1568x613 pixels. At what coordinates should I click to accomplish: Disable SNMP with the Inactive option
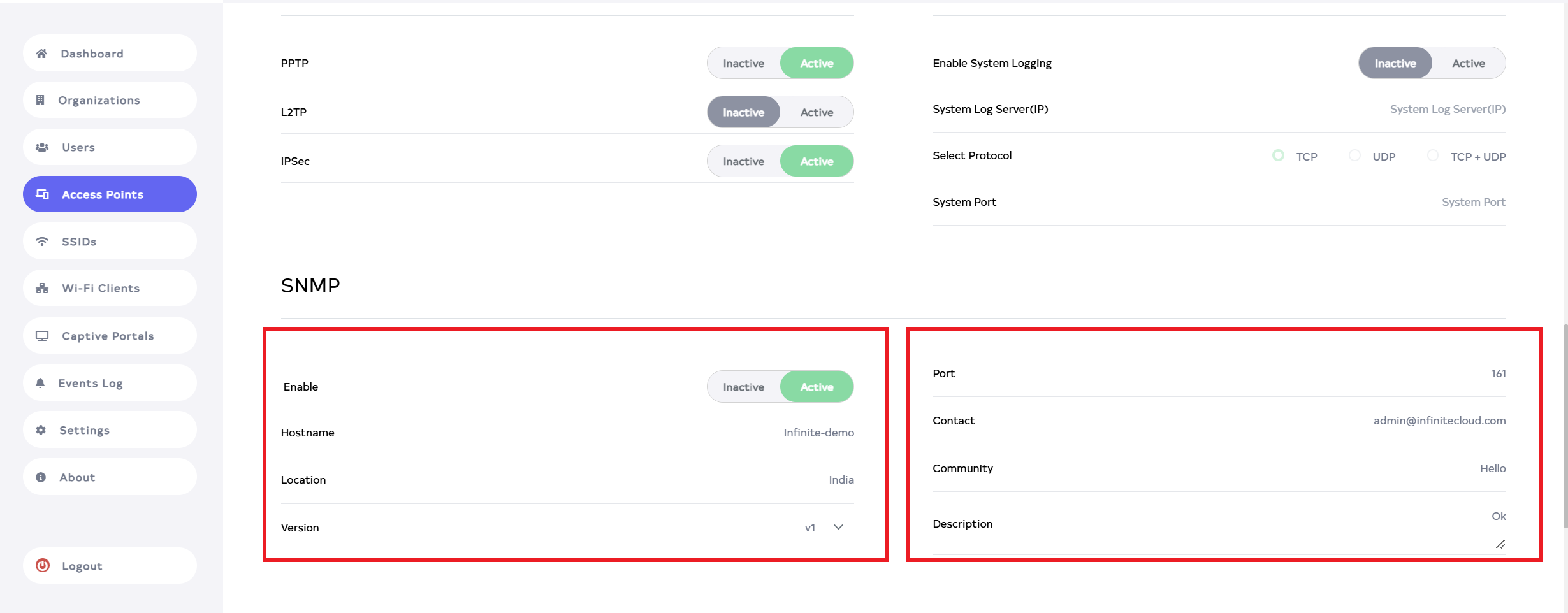pyautogui.click(x=743, y=387)
